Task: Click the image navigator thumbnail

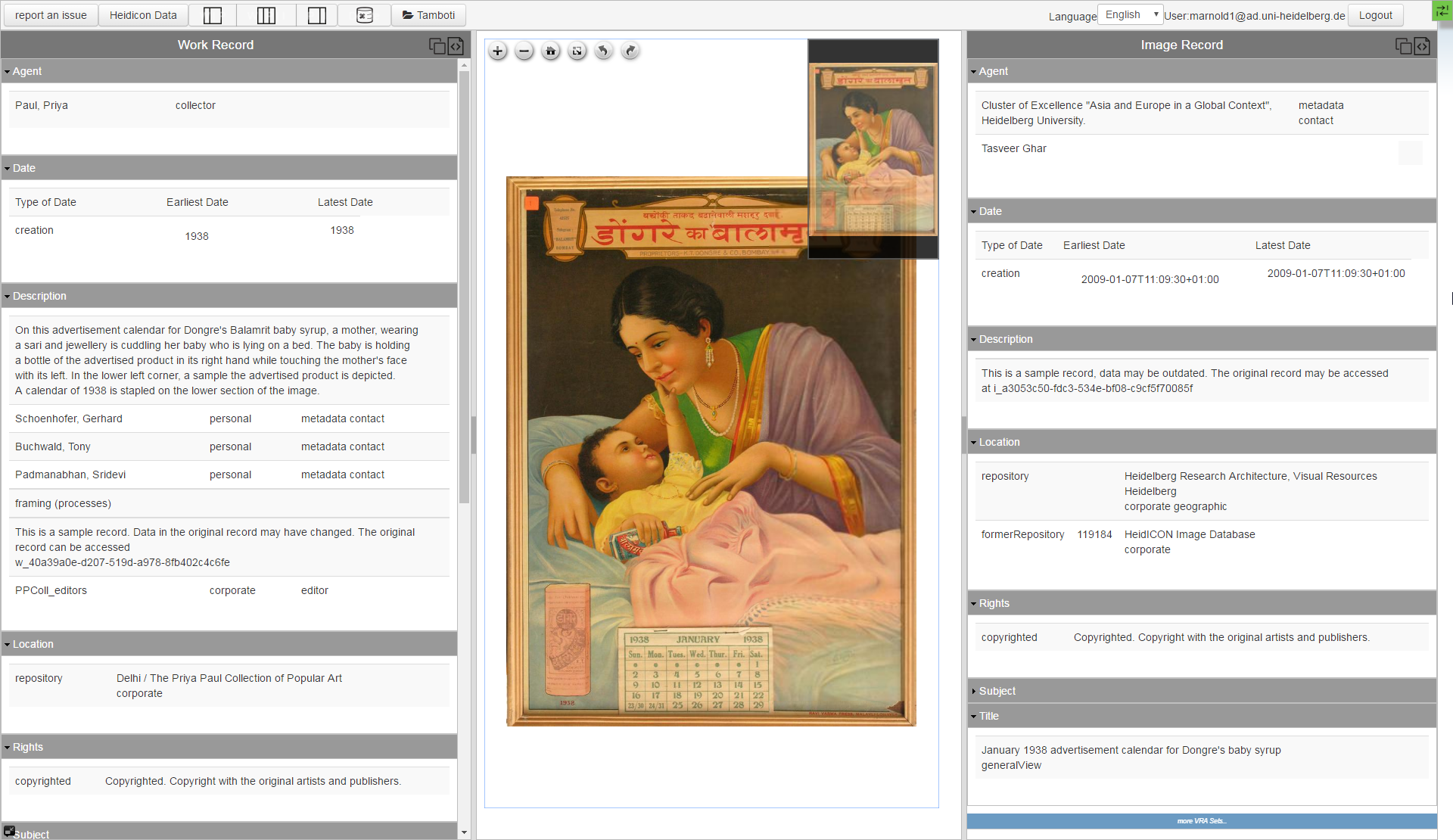Action: click(873, 149)
